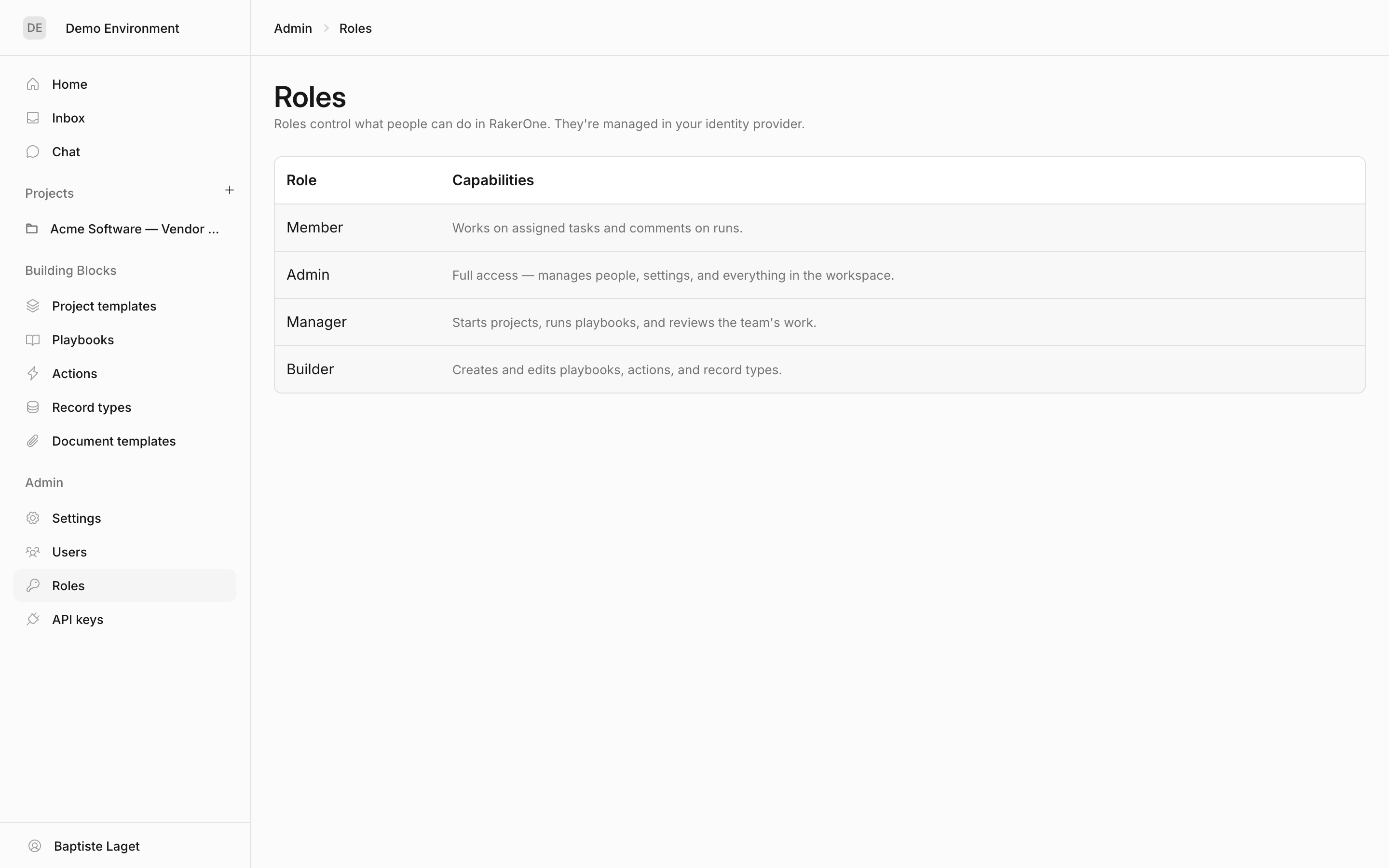Click the Document templates paperclip icon
This screenshot has height=868, width=1389.
[33, 441]
